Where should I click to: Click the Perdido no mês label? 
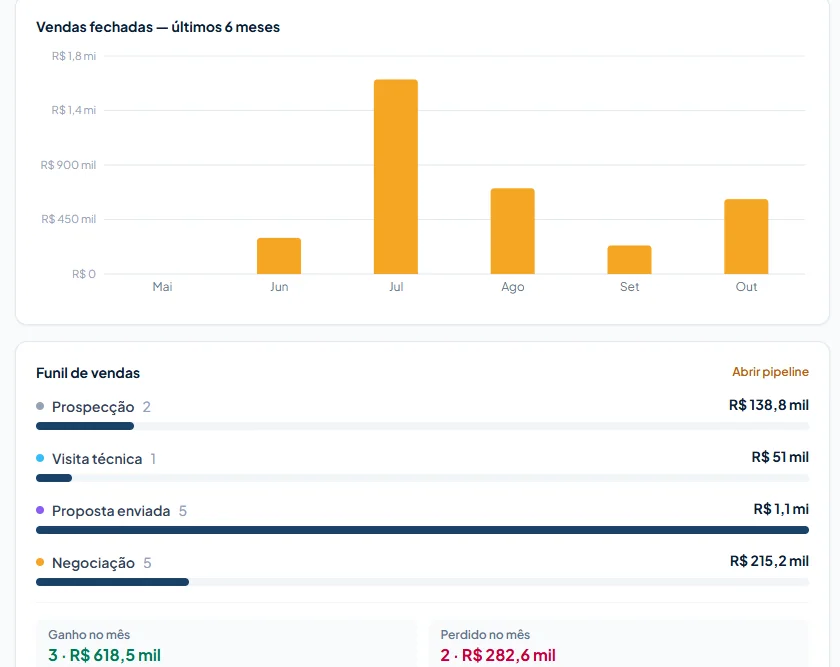(485, 635)
